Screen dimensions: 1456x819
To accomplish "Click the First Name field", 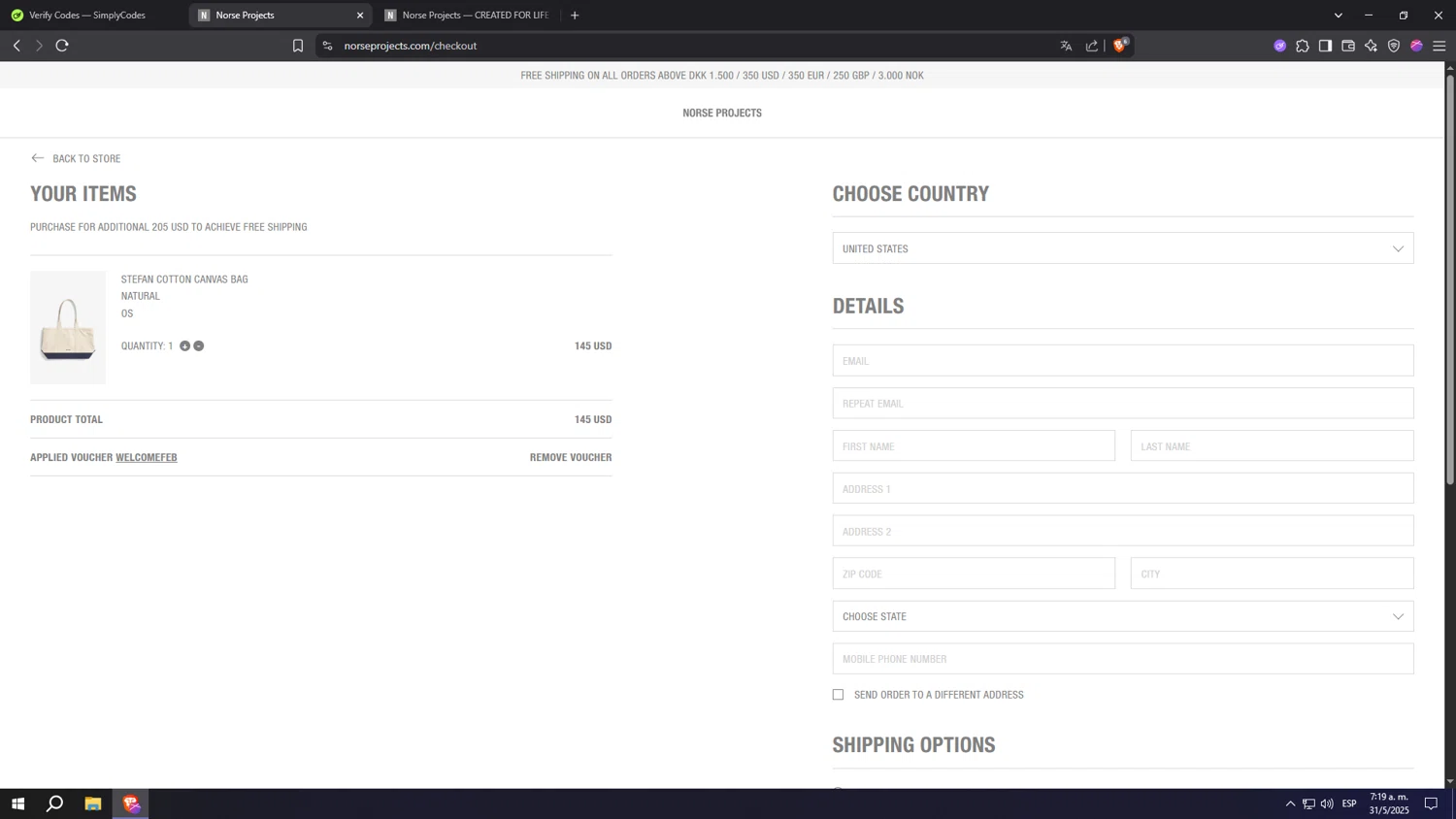I will point(974,446).
